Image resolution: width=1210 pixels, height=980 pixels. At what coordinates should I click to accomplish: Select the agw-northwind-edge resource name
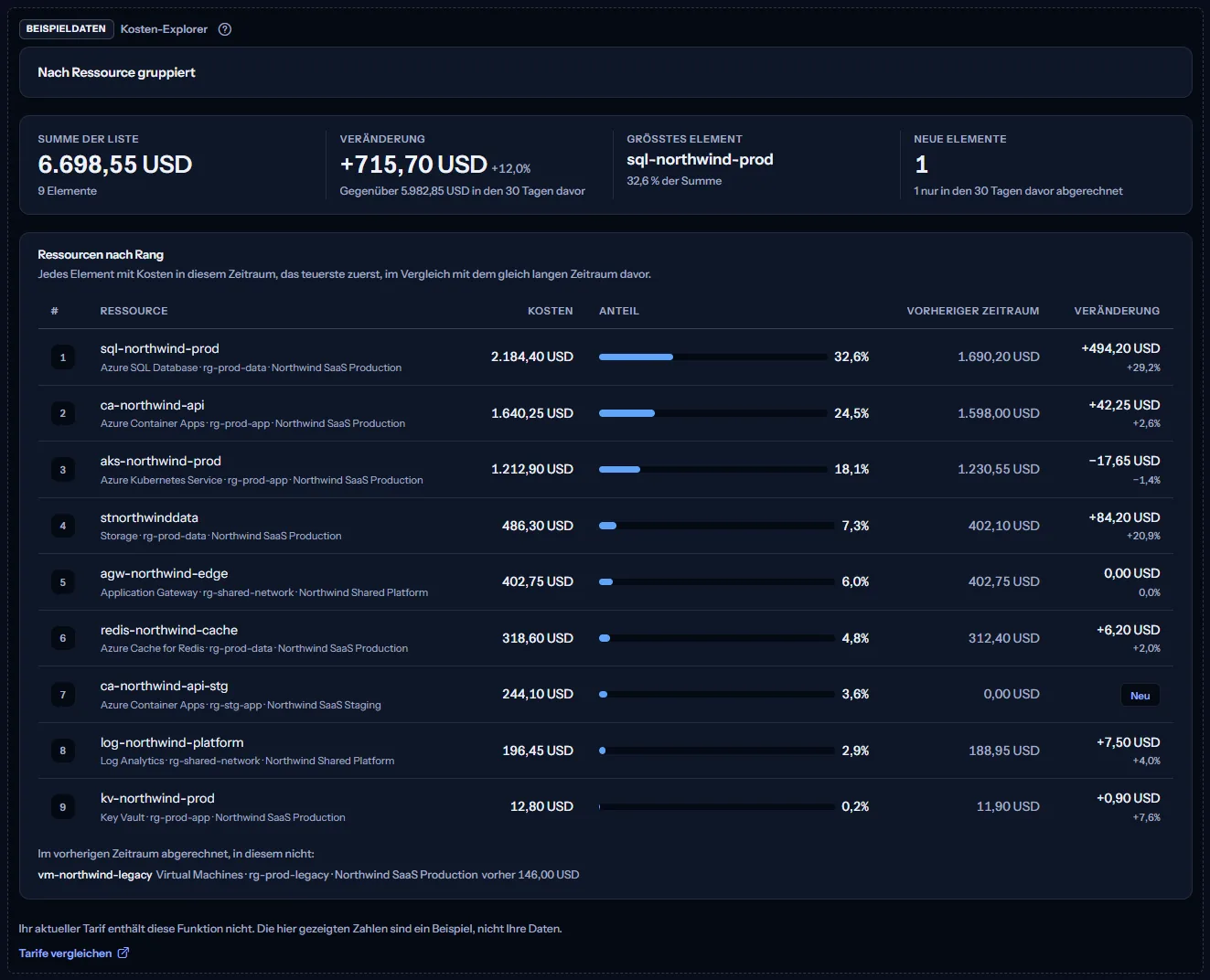click(165, 573)
